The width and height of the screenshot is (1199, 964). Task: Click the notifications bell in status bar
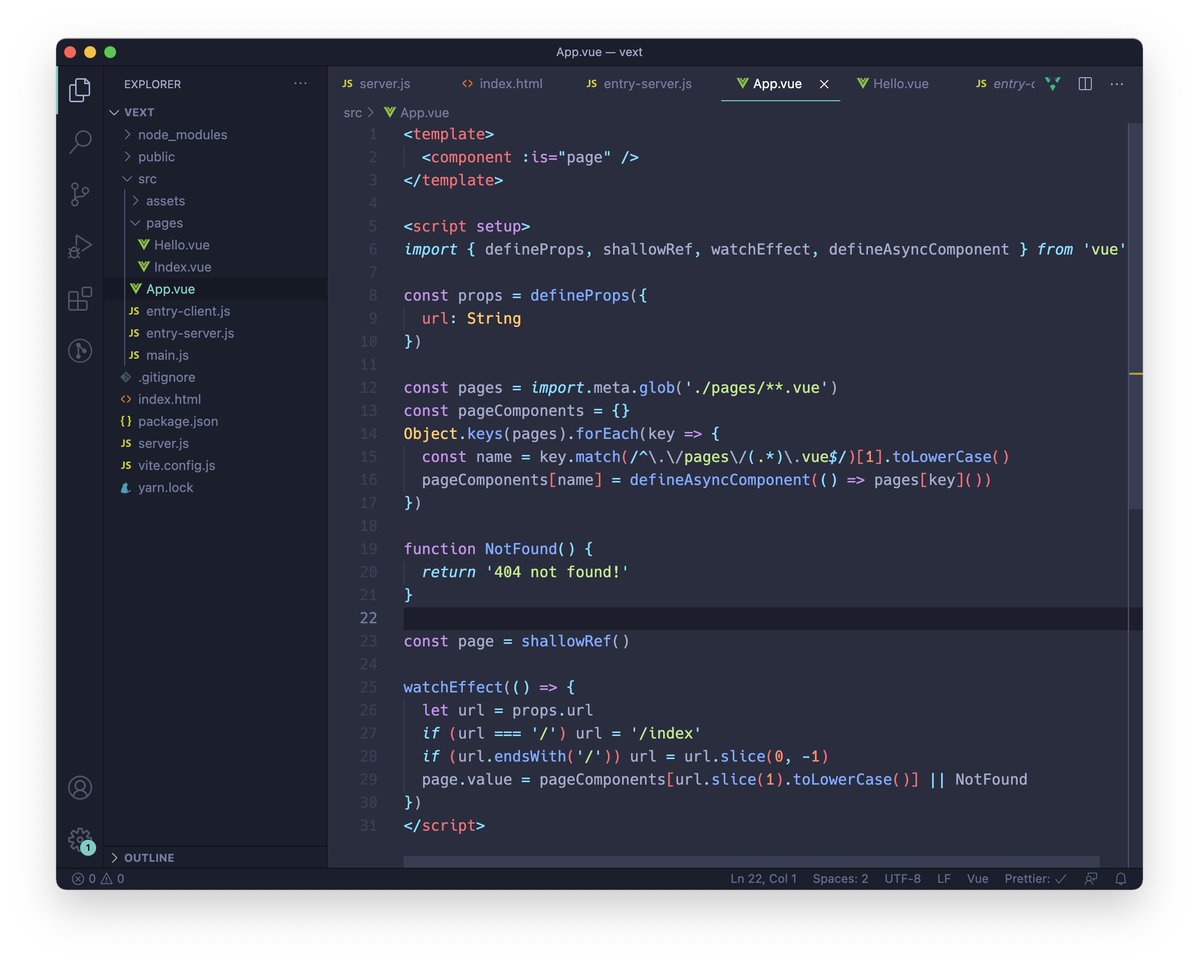pyautogui.click(x=1121, y=879)
